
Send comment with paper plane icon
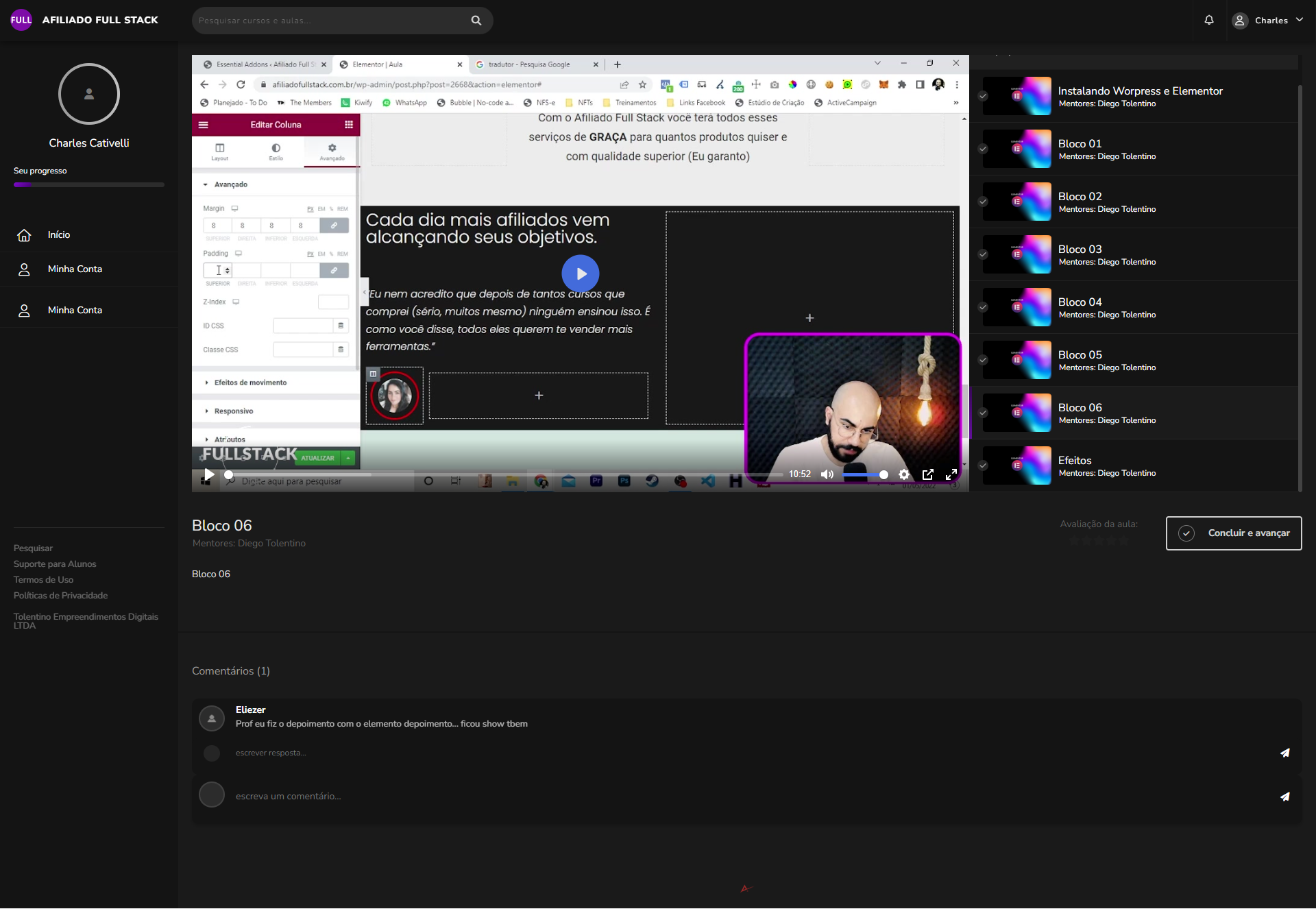click(x=1285, y=797)
